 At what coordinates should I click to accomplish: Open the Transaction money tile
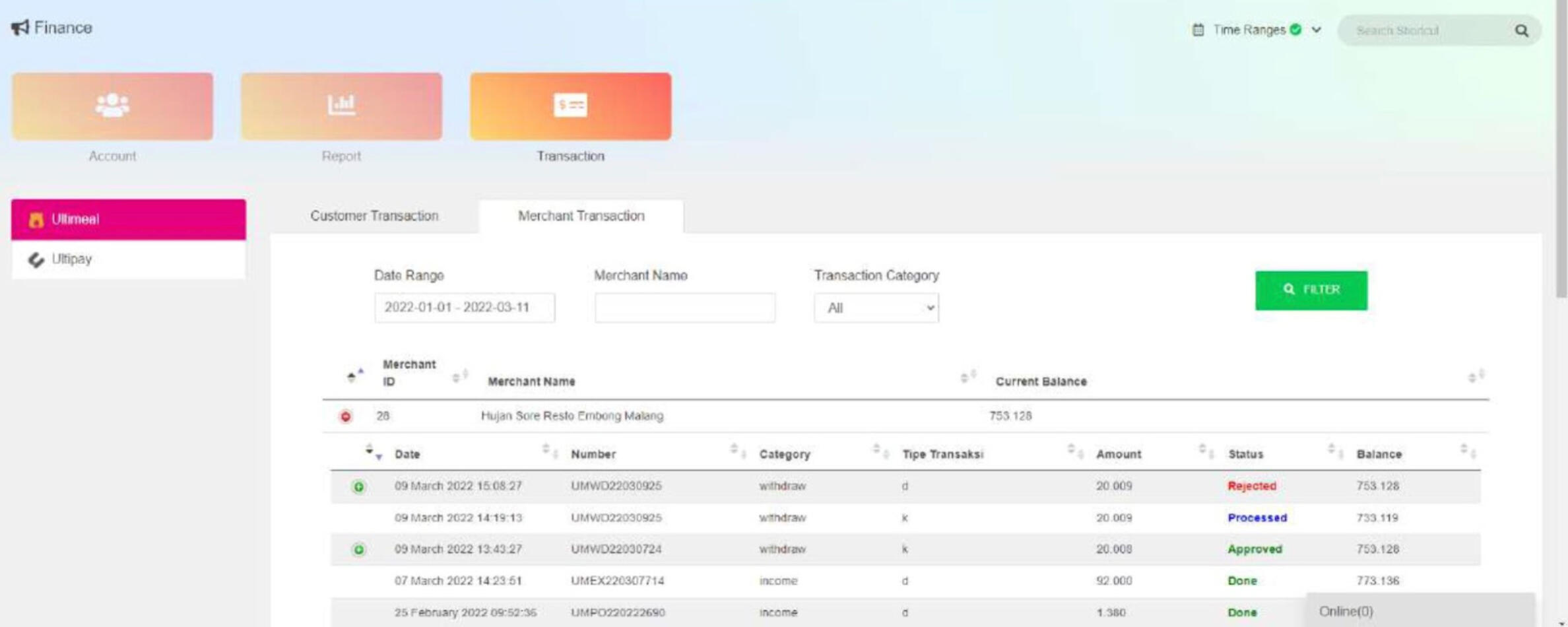tap(570, 106)
